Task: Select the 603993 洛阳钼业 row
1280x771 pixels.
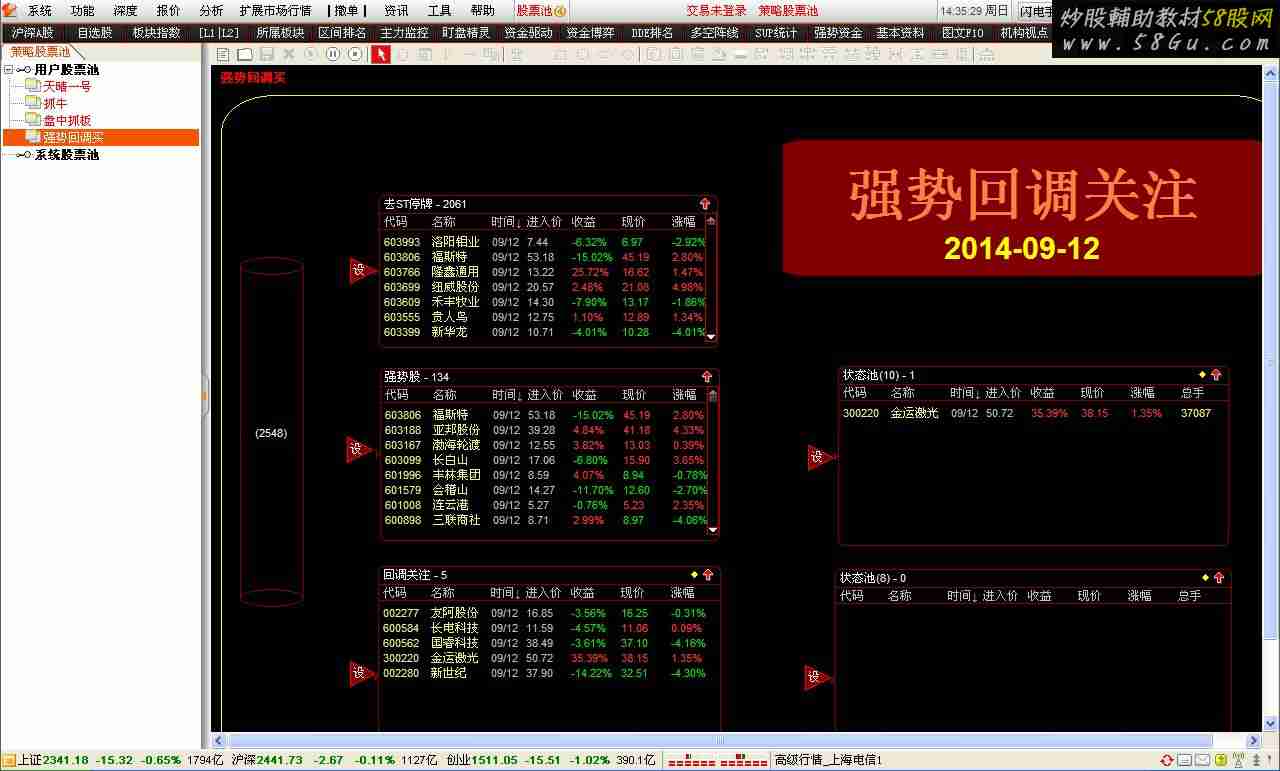Action: [545, 242]
